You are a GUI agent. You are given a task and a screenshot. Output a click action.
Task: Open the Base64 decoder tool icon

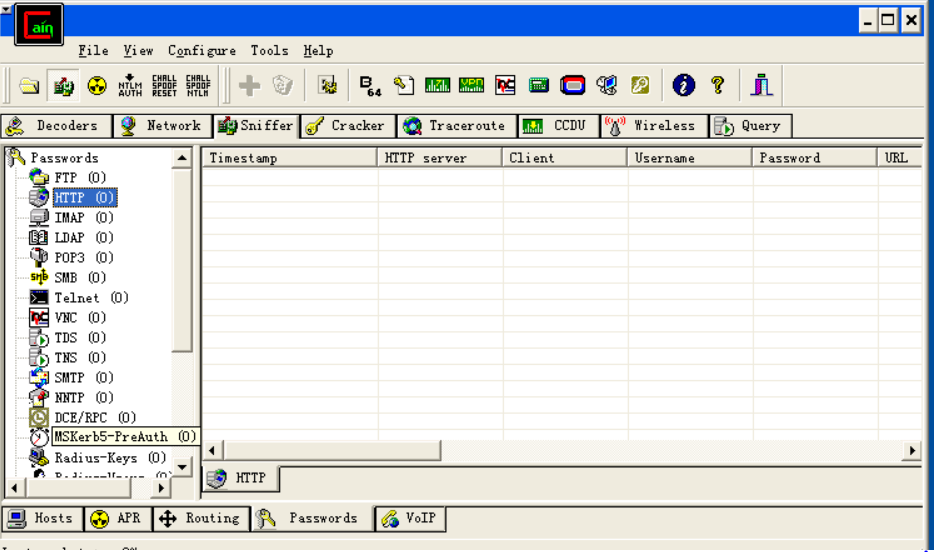click(x=370, y=86)
